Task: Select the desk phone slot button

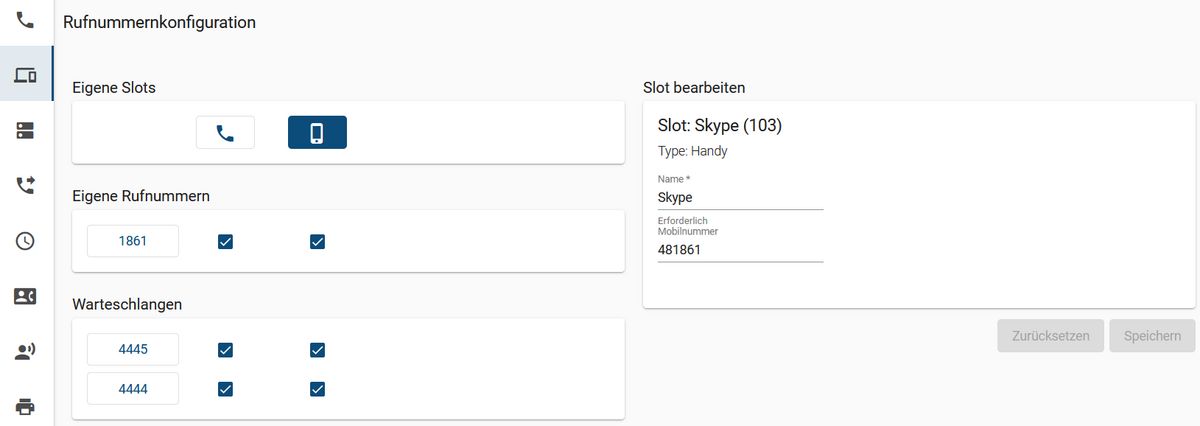Action: (x=225, y=132)
